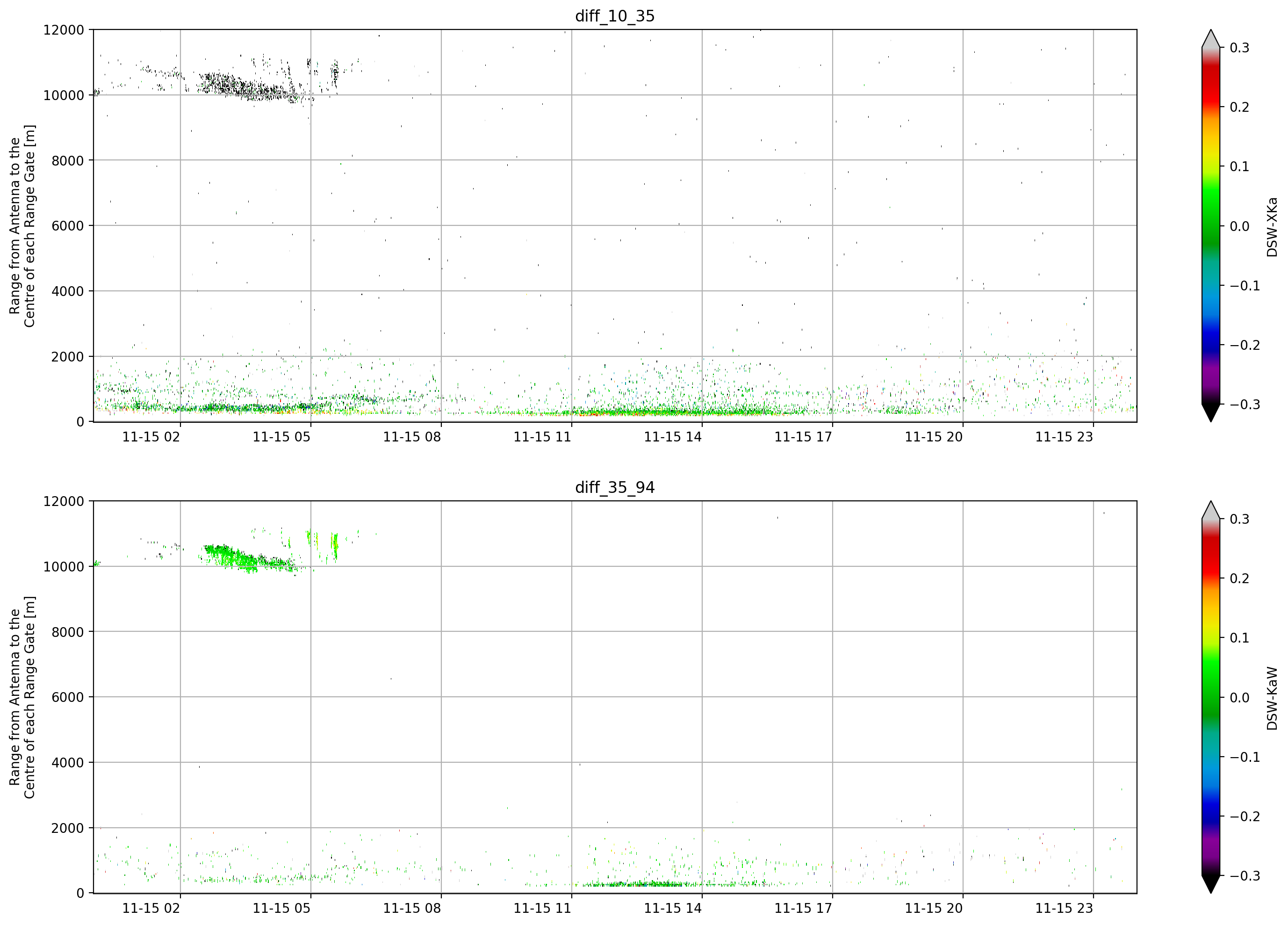1288x925 pixels.
Task: Click the 0.0 tick on DSW-XKa colorbar
Action: pos(1240,226)
